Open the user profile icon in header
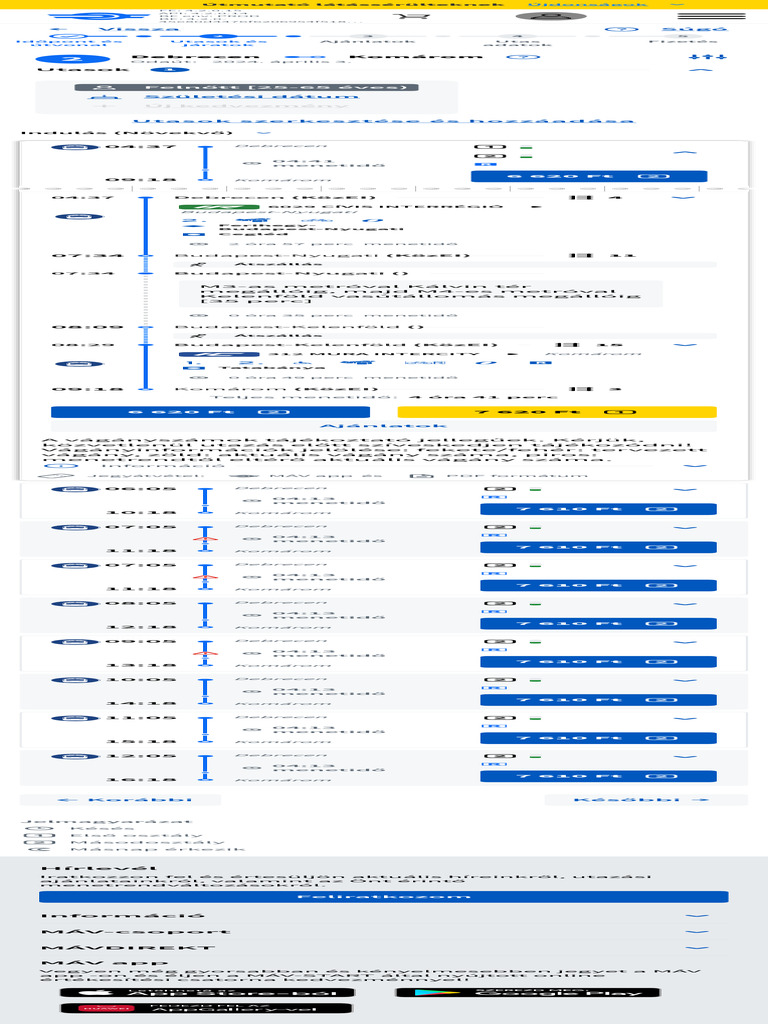 pyautogui.click(x=551, y=16)
